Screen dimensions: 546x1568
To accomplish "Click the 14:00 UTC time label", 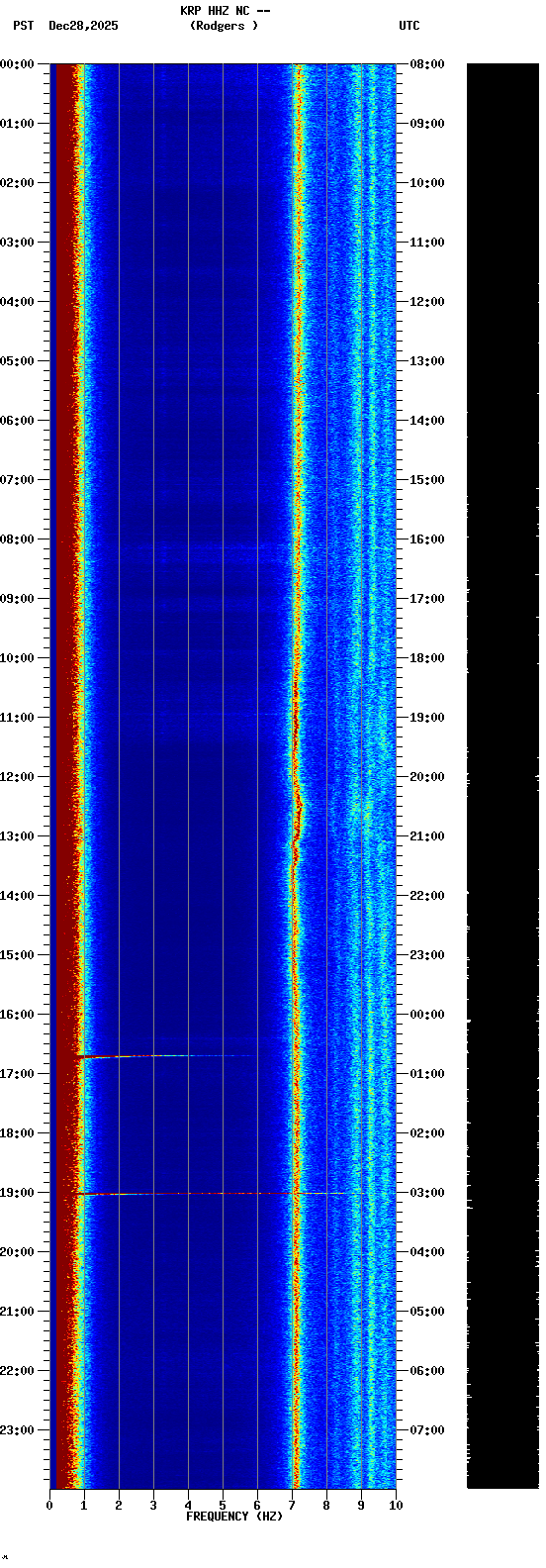I will pyautogui.click(x=427, y=421).
